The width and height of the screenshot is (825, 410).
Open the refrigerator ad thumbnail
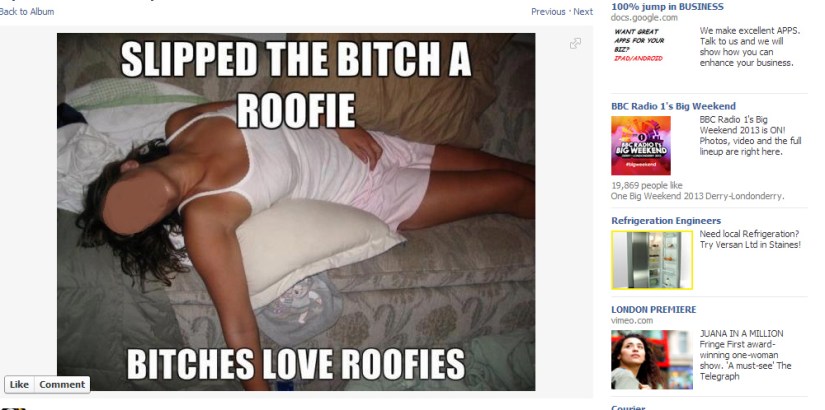click(x=652, y=260)
